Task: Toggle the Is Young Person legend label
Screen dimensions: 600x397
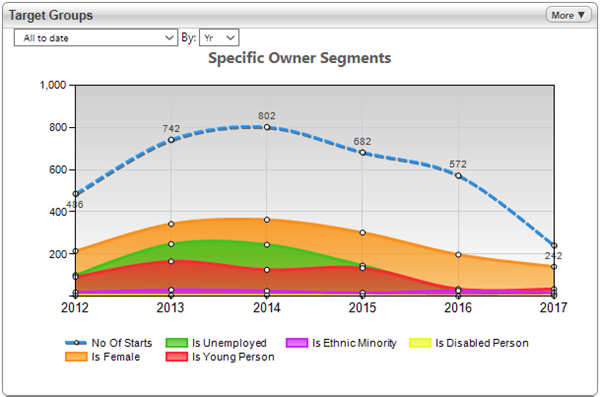Action: [x=233, y=357]
